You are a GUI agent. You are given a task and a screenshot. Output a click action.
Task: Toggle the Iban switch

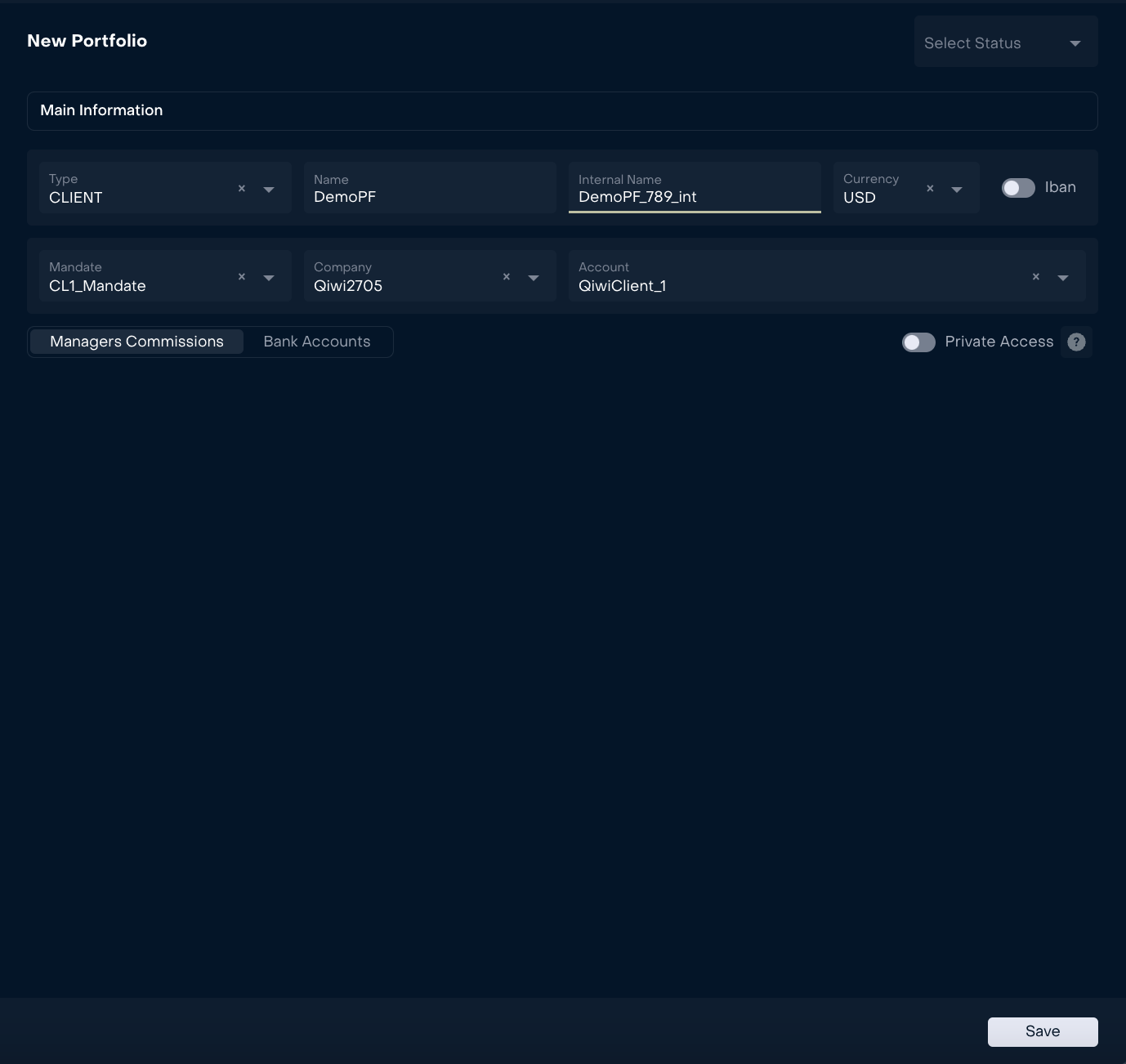pyautogui.click(x=1018, y=188)
